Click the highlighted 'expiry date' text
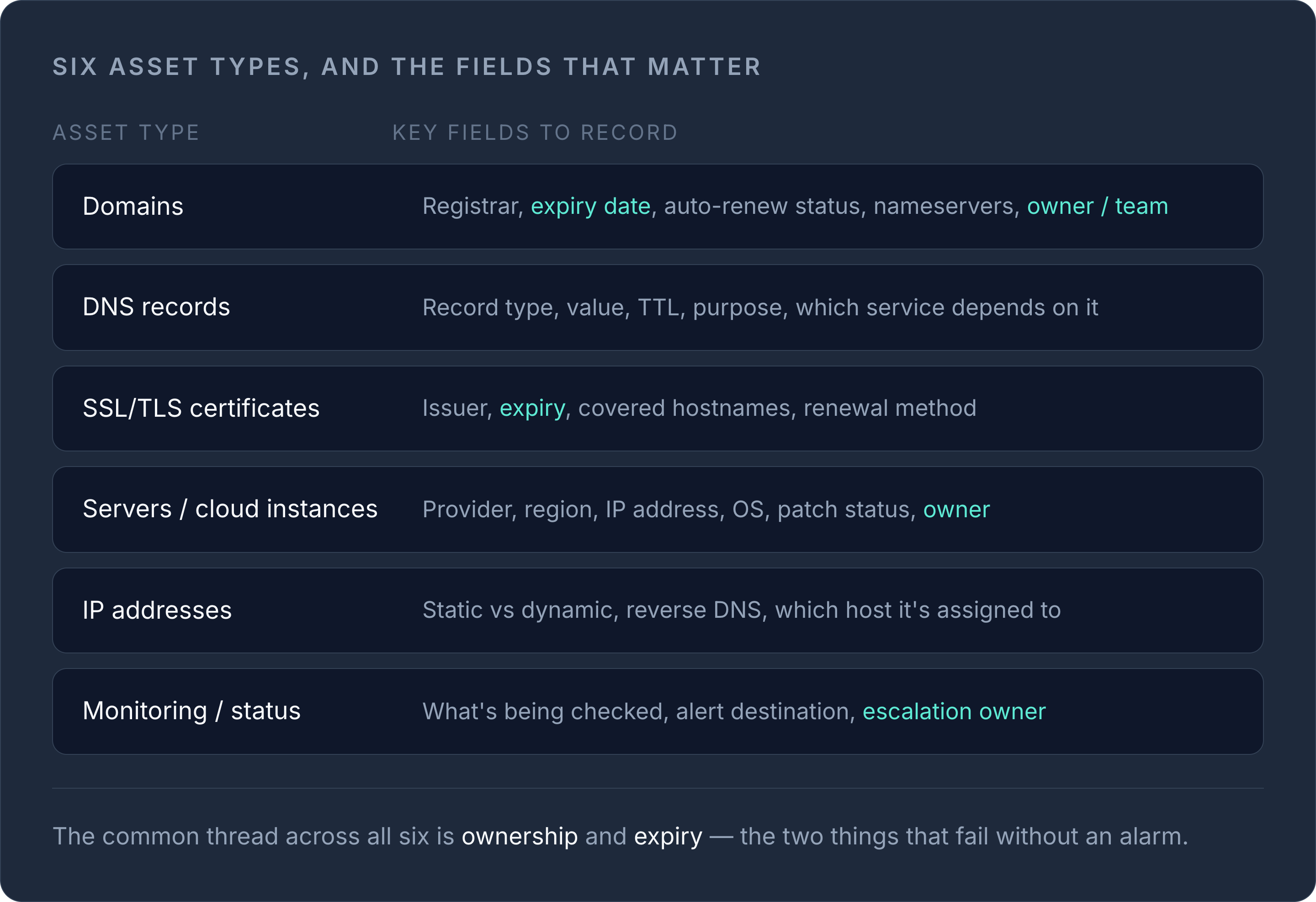Screen dimensions: 1316x902 (x=591, y=207)
